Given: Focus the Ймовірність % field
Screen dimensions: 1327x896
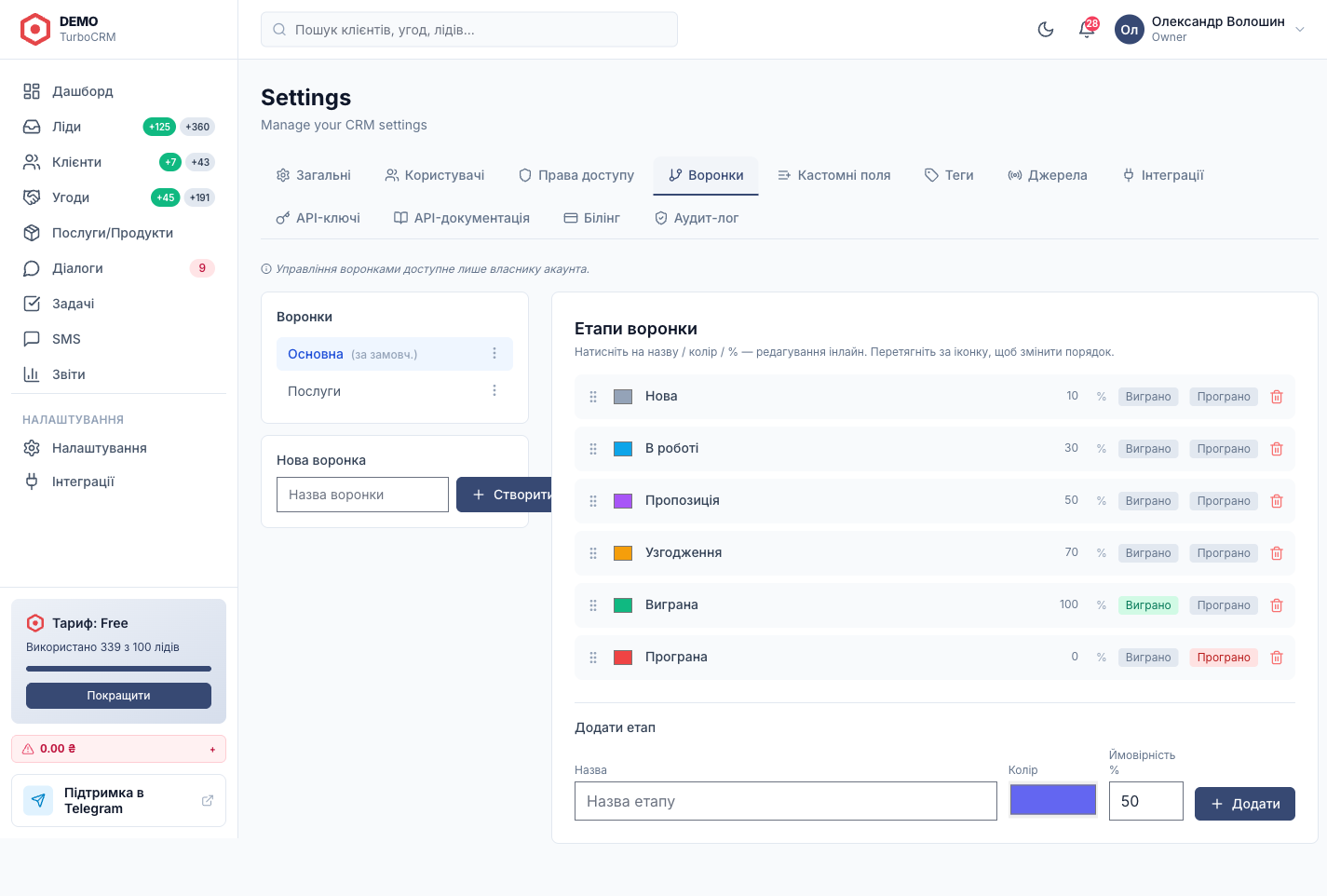Looking at the screenshot, I should coord(1146,801).
